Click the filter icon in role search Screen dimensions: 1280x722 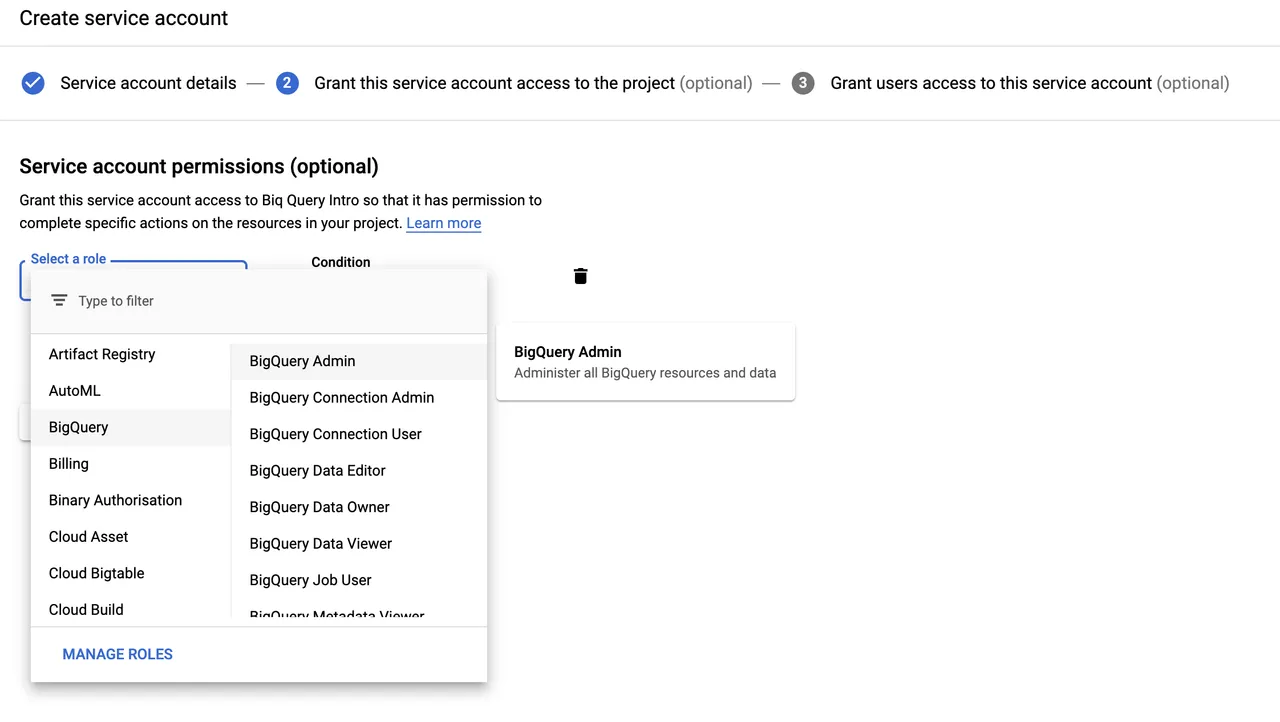(59, 300)
